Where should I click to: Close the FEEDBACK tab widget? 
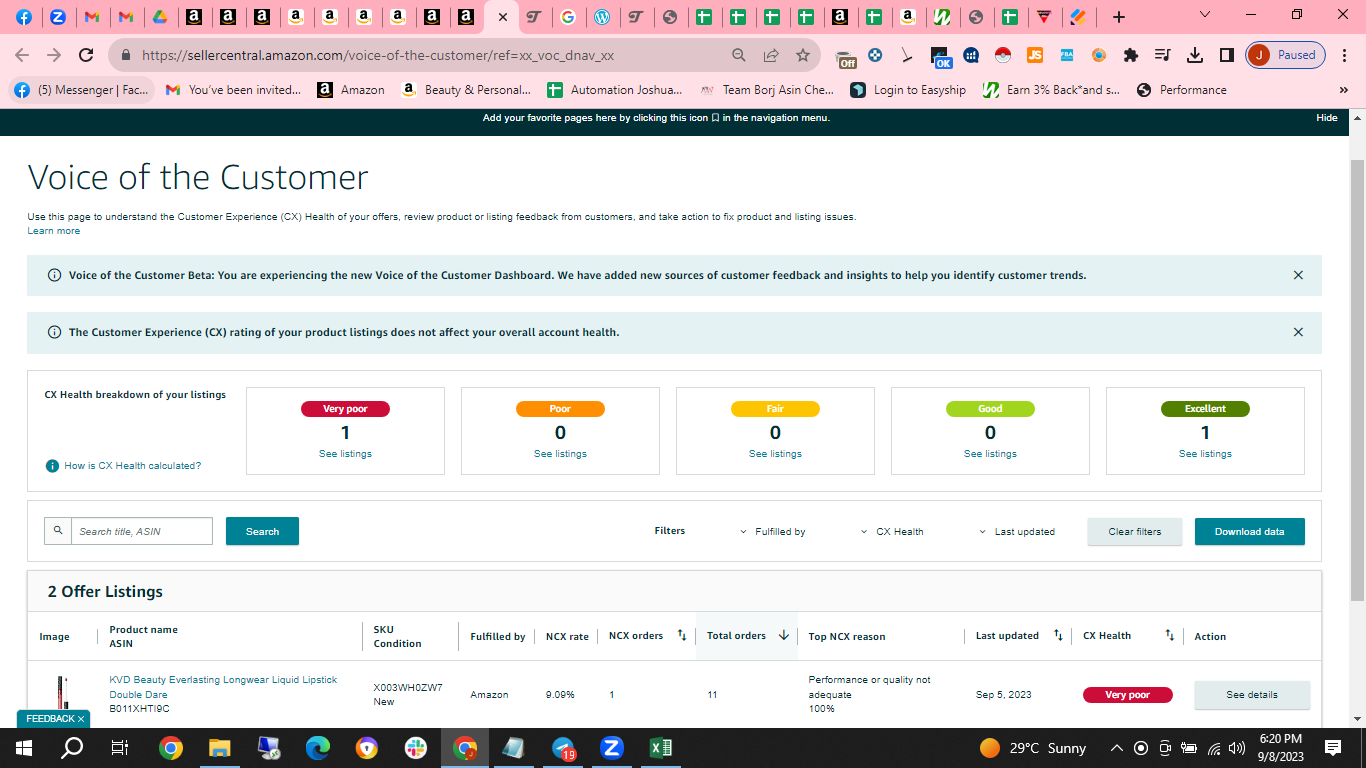pyautogui.click(x=81, y=719)
